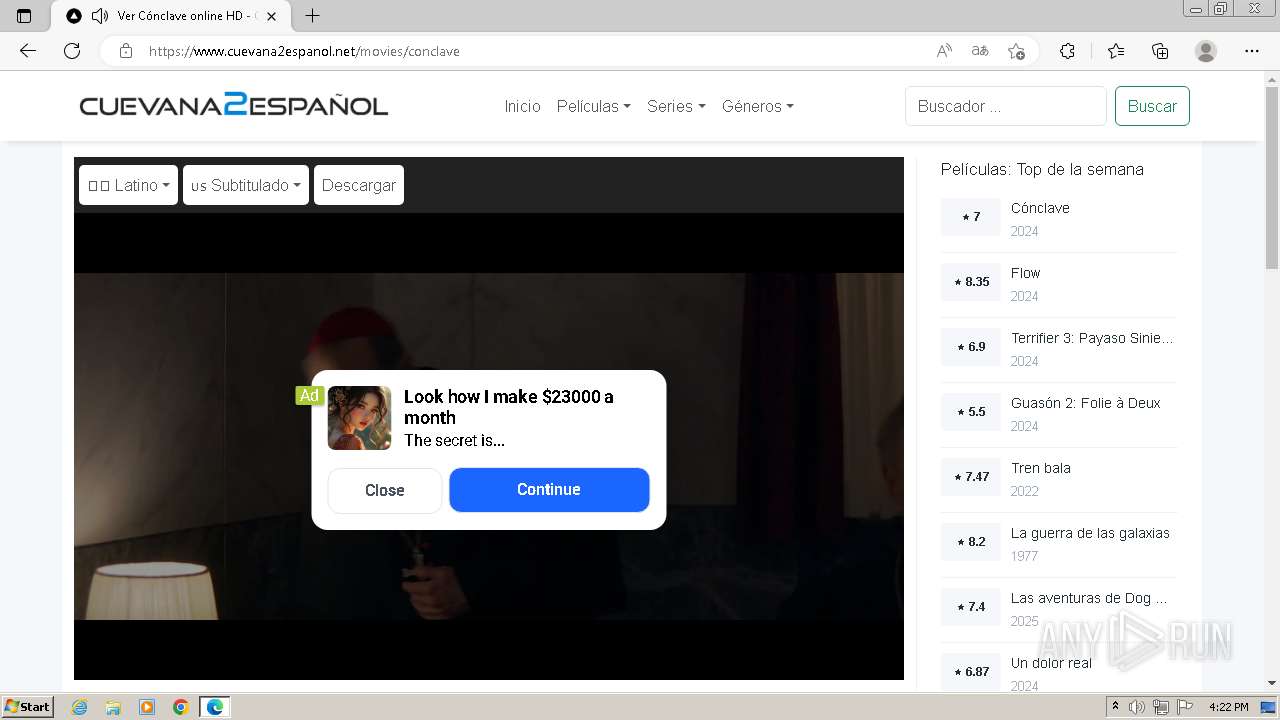Image resolution: width=1280 pixels, height=720 pixels.
Task: Focus the Buscador search field
Action: point(1005,106)
